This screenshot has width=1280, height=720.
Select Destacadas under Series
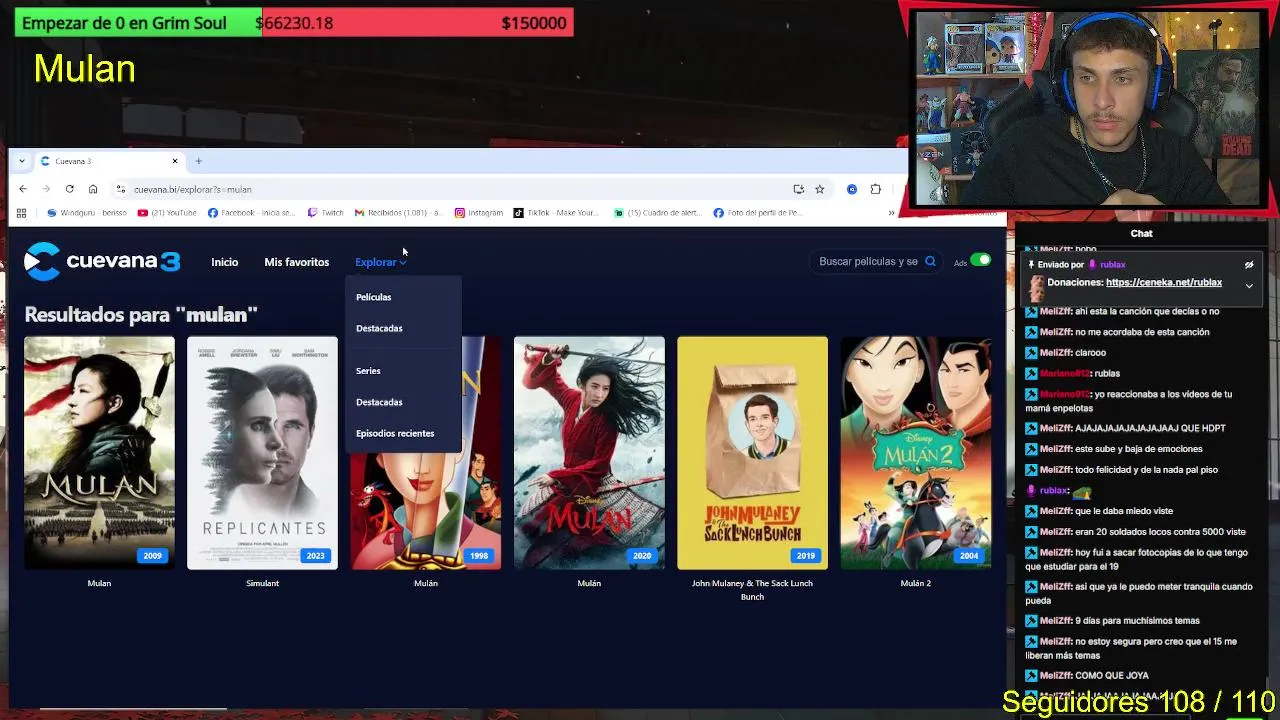(379, 402)
